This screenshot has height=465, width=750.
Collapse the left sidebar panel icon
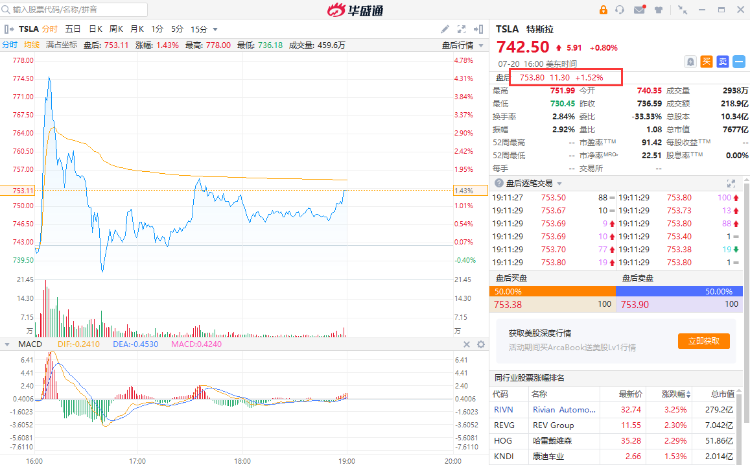pyautogui.click(x=9, y=29)
